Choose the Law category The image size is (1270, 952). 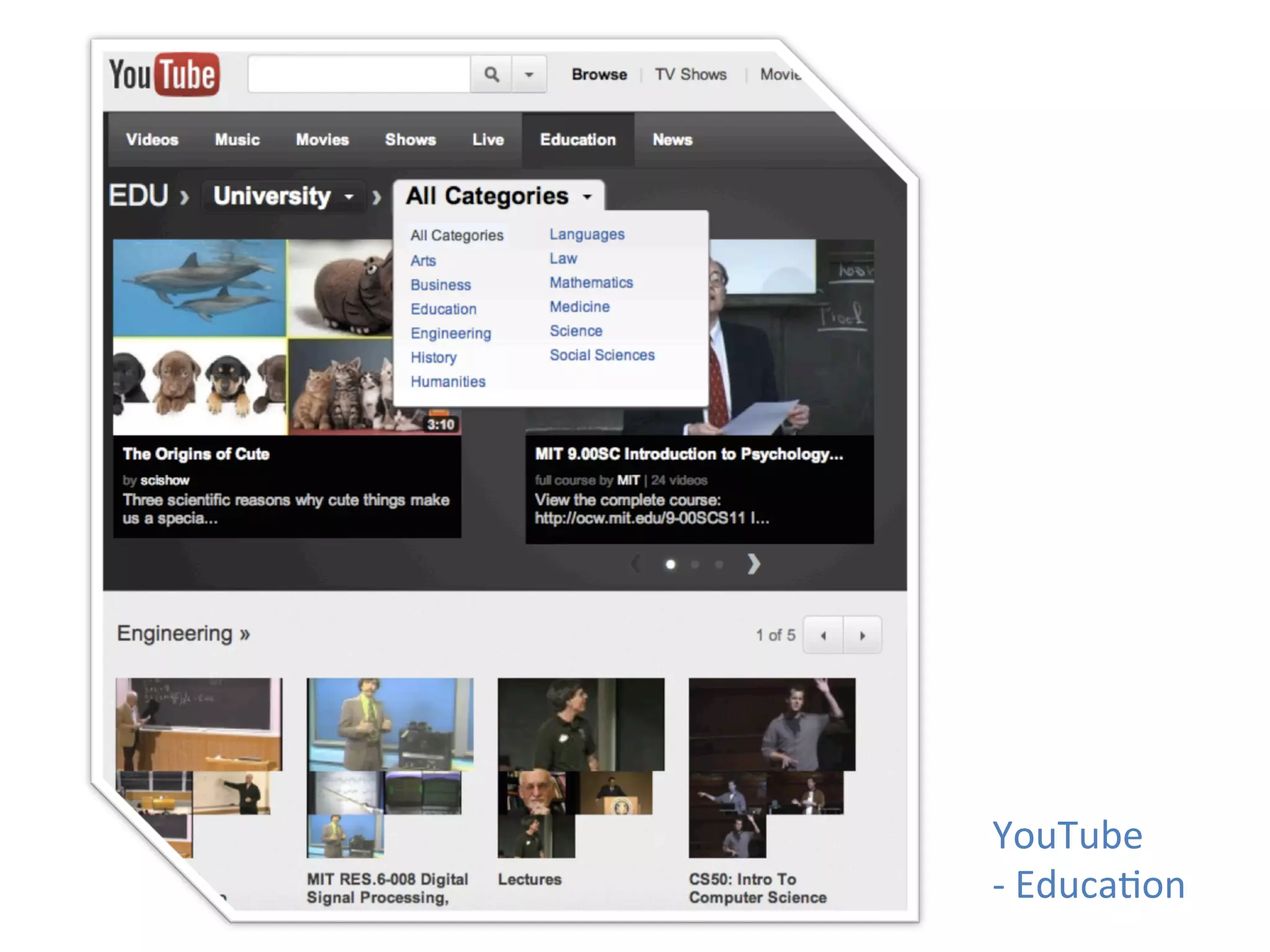(x=563, y=258)
